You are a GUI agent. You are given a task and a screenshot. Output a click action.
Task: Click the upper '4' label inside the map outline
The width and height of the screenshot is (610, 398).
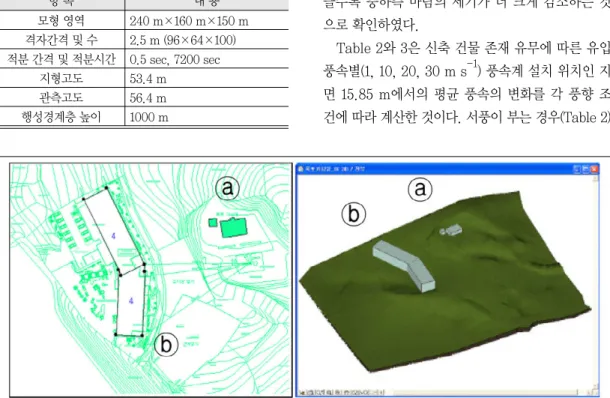pyautogui.click(x=114, y=236)
